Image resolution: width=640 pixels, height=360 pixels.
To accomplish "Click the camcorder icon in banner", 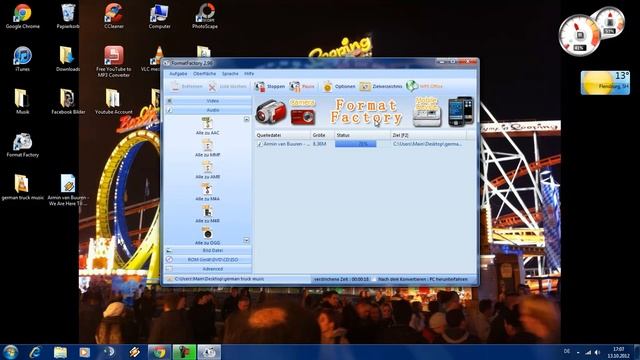I will 271,111.
